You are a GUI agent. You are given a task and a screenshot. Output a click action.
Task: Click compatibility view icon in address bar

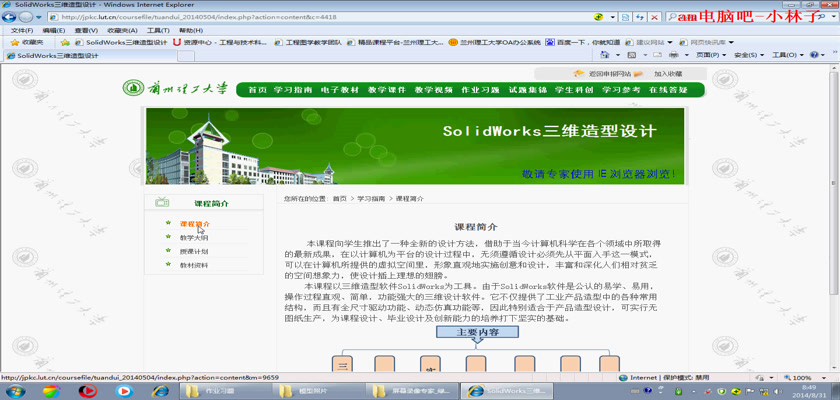tap(625, 17)
